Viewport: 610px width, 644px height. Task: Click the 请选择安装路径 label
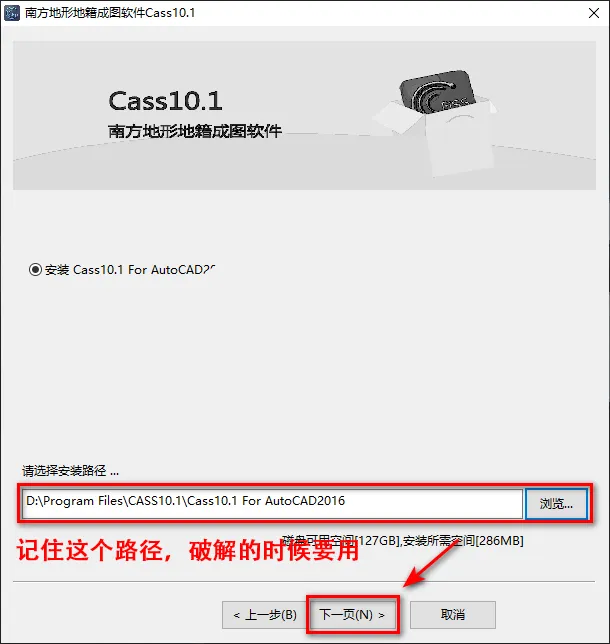coord(70,471)
